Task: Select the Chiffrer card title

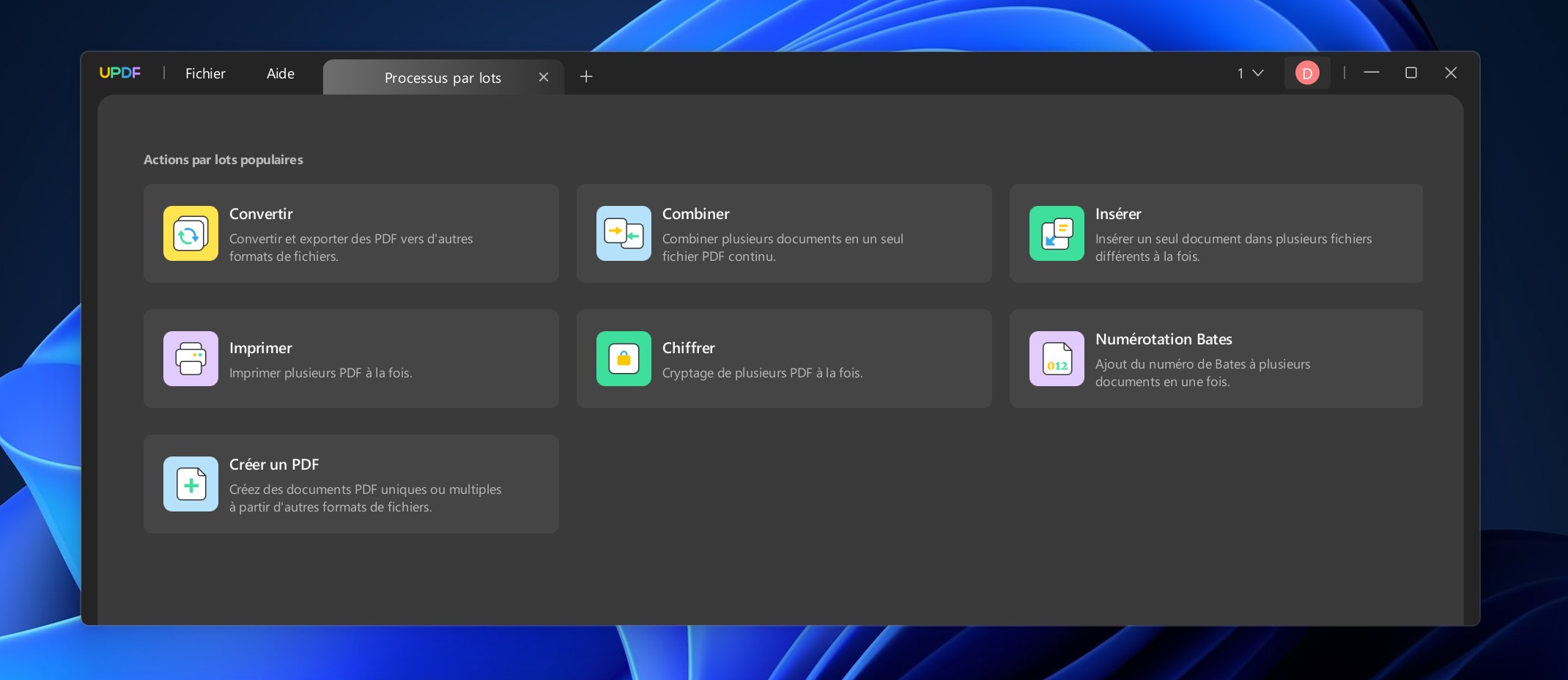Action: [689, 348]
